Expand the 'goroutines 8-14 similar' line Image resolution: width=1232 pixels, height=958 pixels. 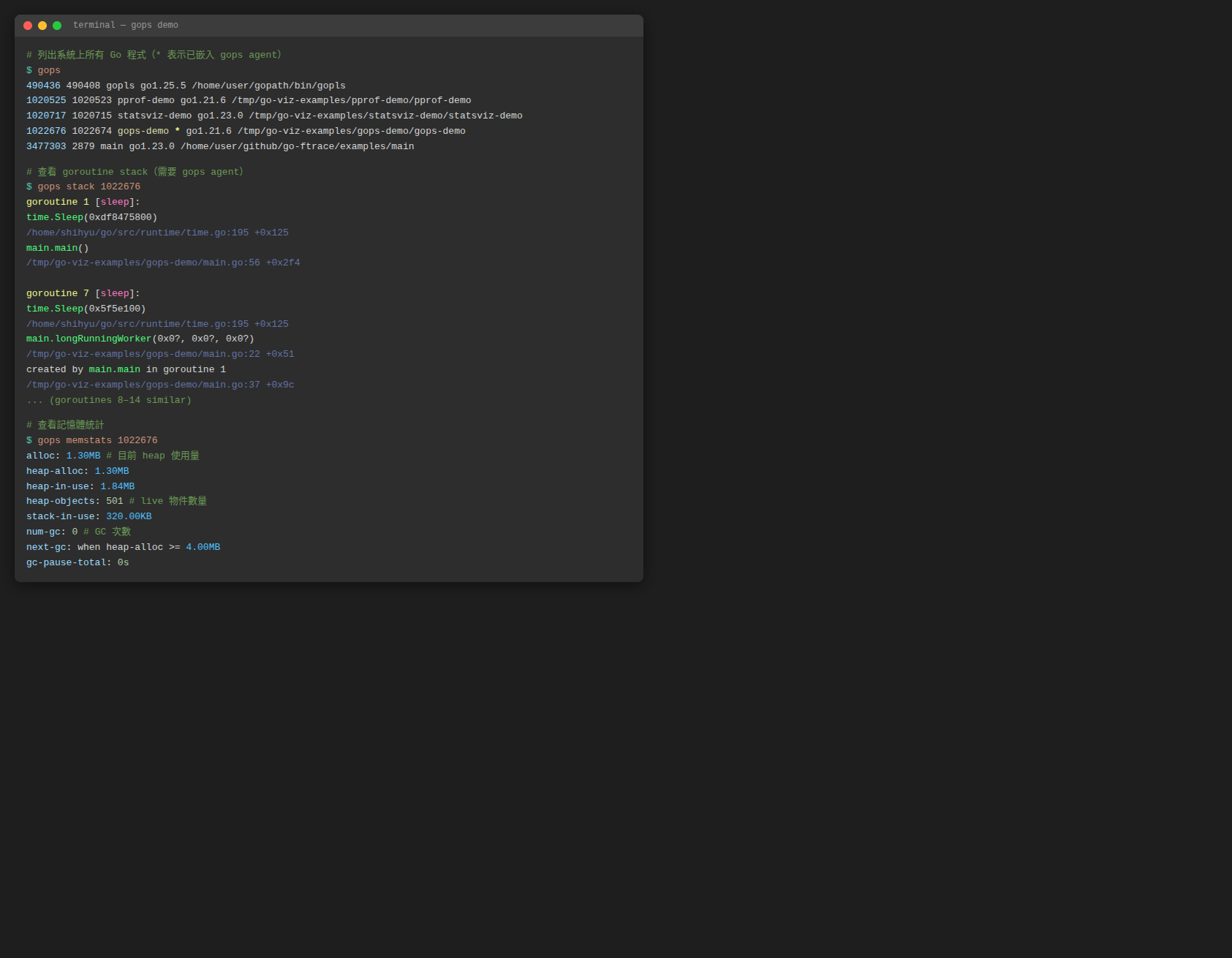[x=109, y=401]
